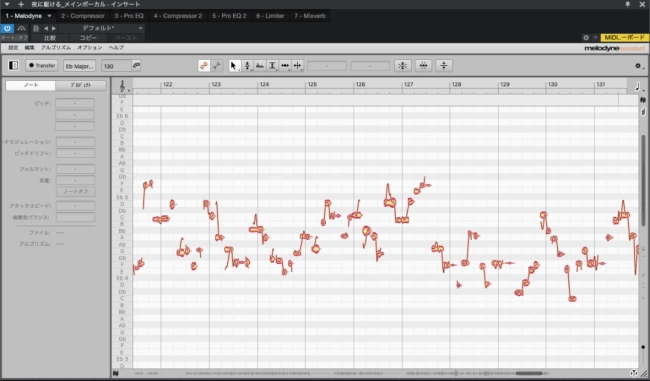This screenshot has height=381, width=650.
Task: Select the プロジェクト tab
Action: 81,85
